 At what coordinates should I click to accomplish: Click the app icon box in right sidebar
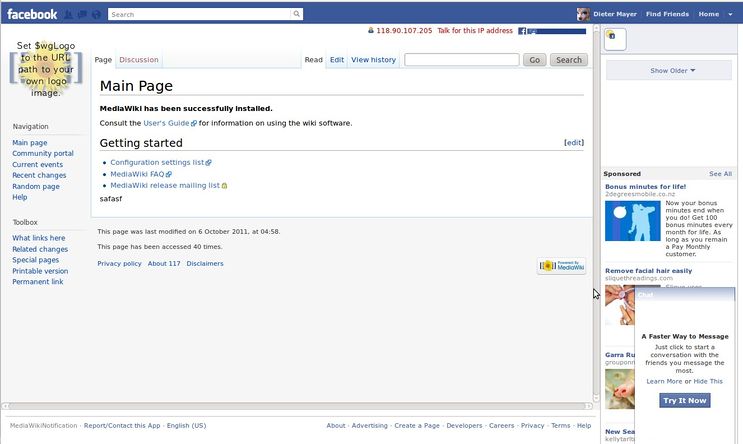pos(615,39)
